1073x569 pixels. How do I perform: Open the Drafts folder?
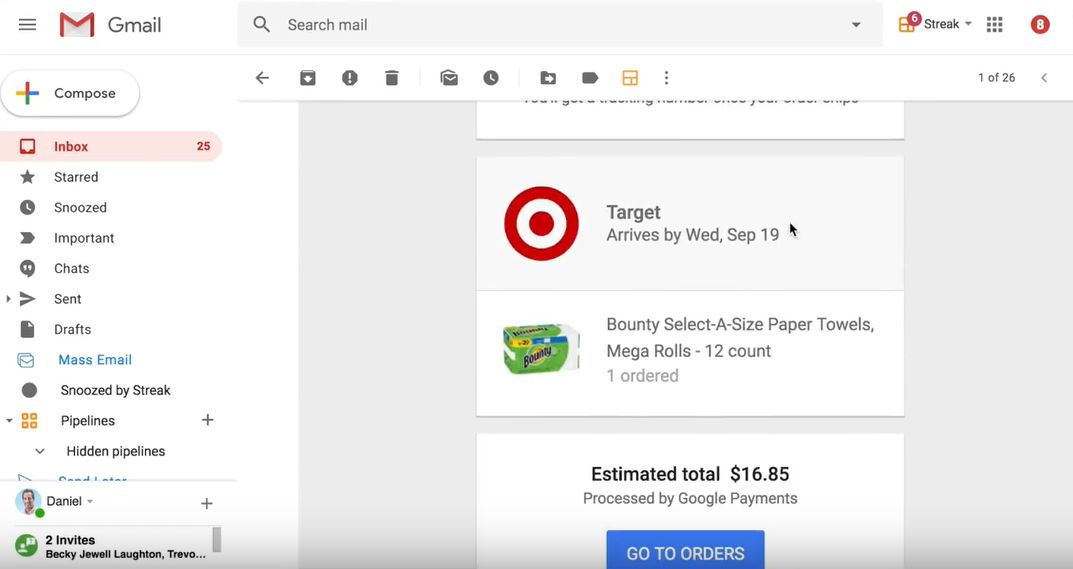pyautogui.click(x=72, y=329)
